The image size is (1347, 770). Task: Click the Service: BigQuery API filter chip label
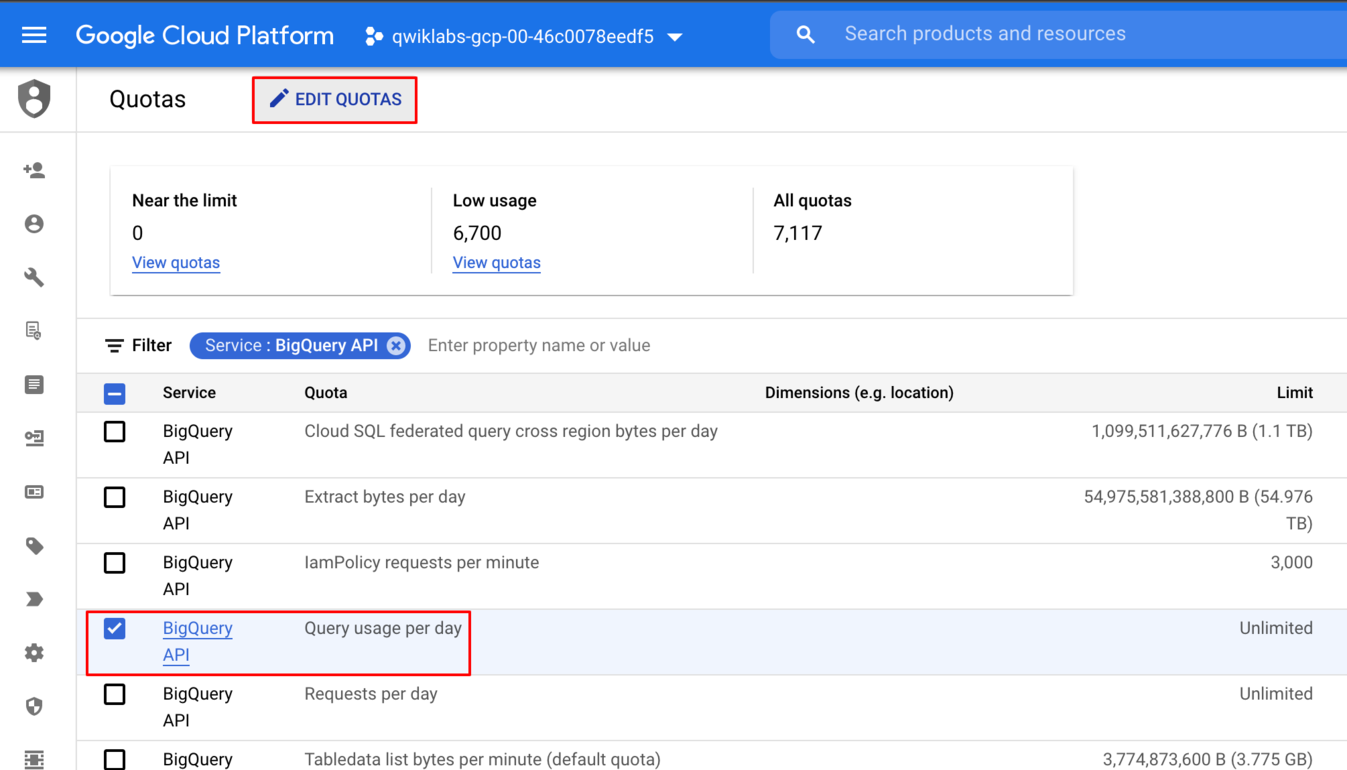tap(291, 346)
